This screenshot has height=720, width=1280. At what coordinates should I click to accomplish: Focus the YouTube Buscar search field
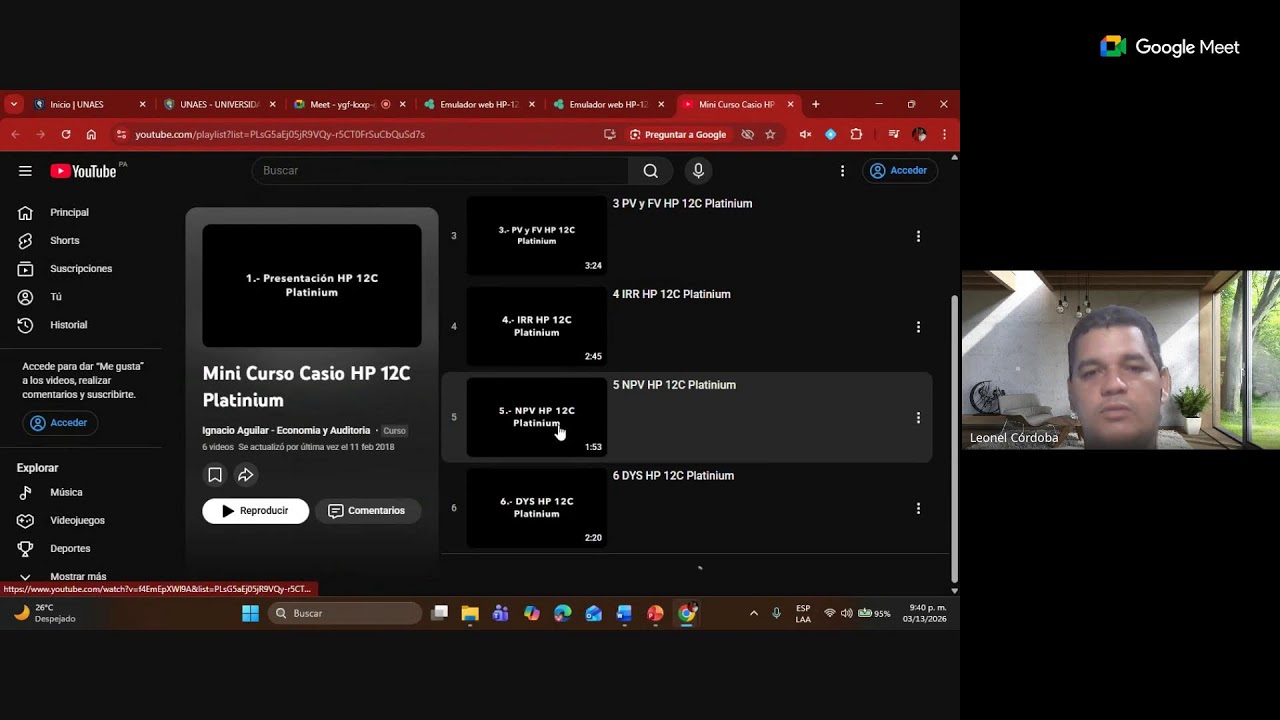[440, 171]
